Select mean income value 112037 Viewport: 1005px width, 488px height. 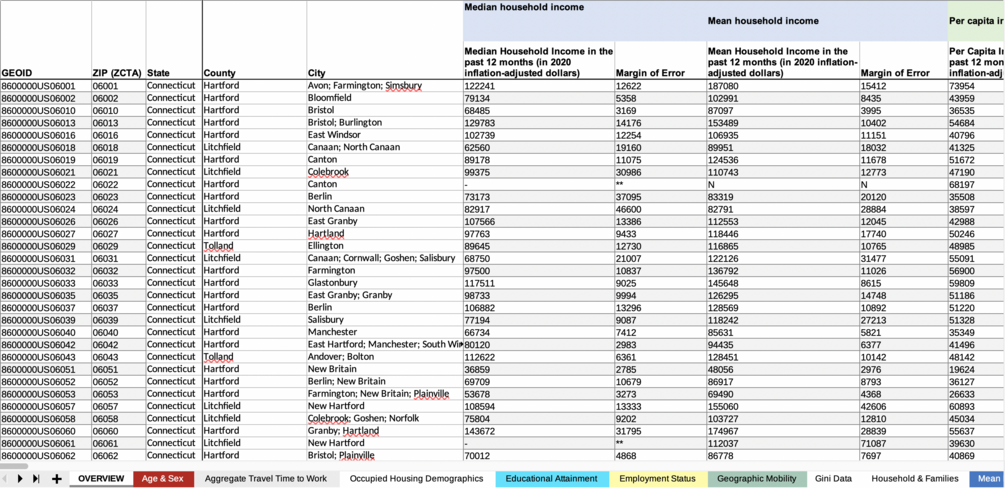pos(782,442)
